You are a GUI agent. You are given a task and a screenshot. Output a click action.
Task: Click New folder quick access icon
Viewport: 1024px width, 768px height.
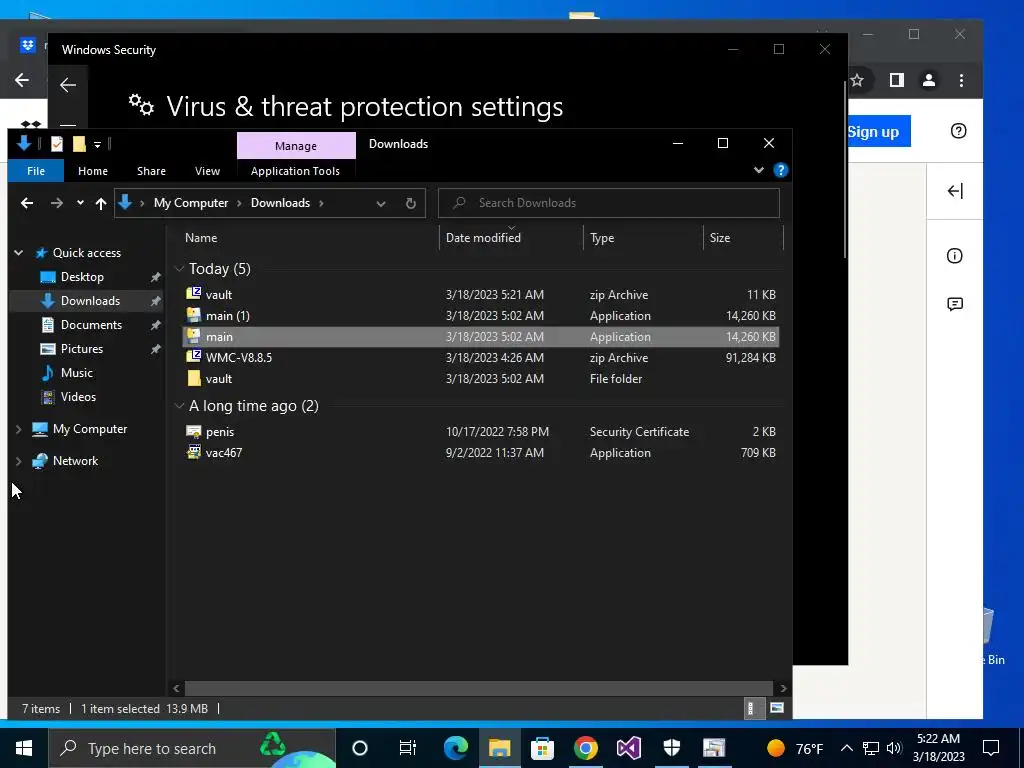[x=79, y=144]
